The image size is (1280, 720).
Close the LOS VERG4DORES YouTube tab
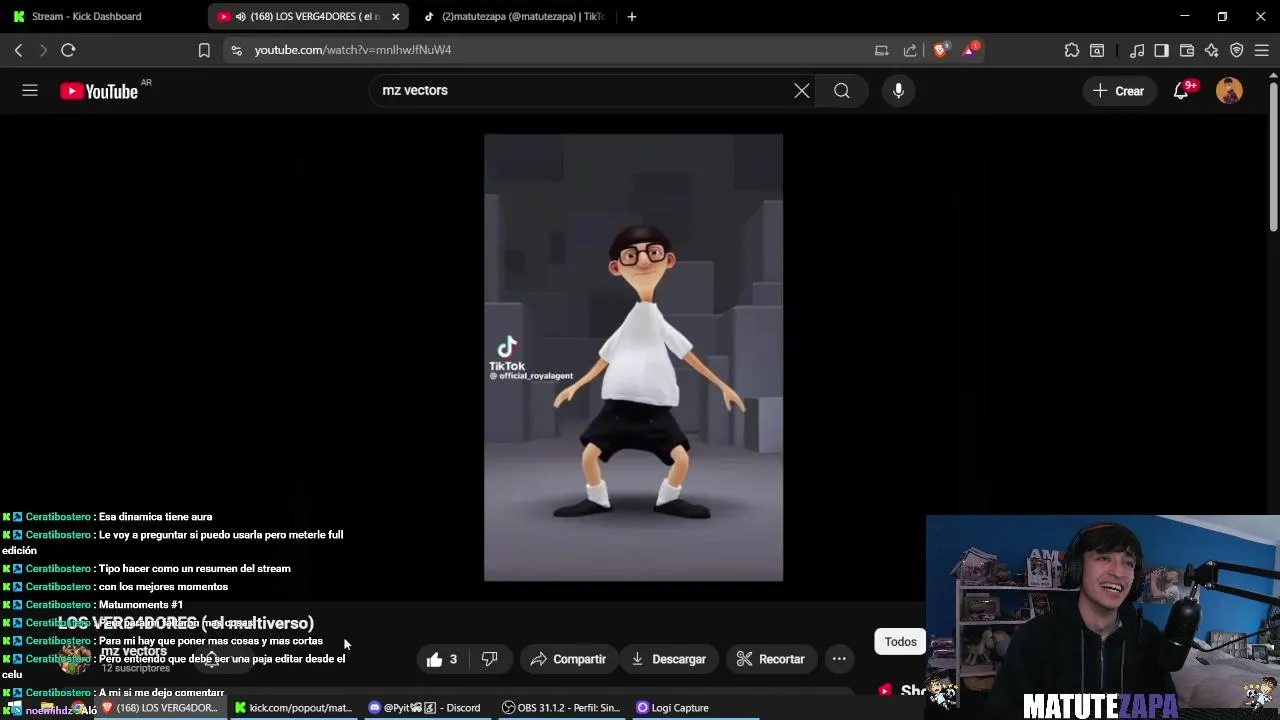(395, 16)
